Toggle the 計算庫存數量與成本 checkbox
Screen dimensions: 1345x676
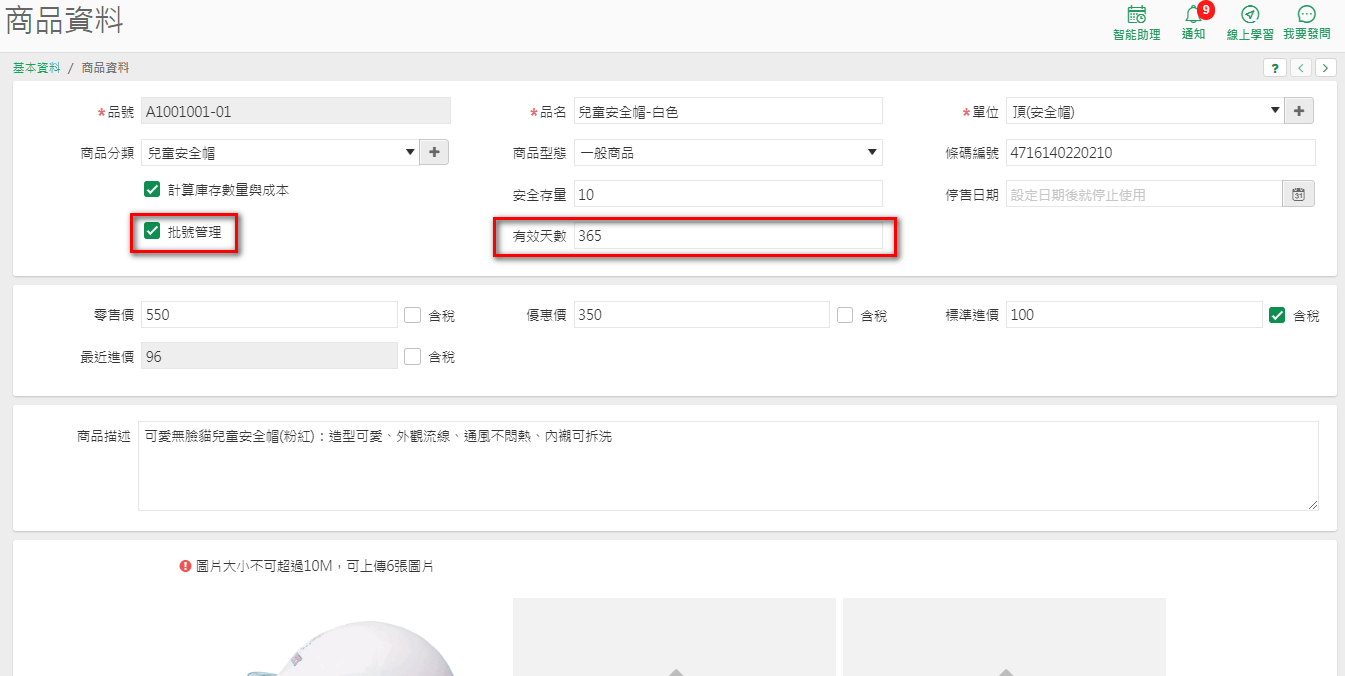pos(152,189)
